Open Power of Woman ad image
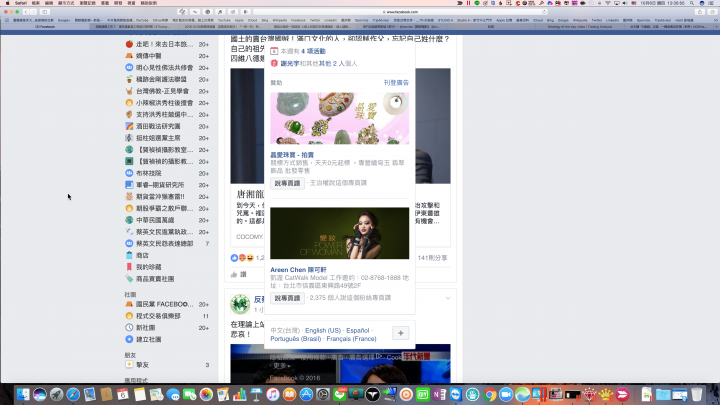720x405 pixels. coord(339,233)
